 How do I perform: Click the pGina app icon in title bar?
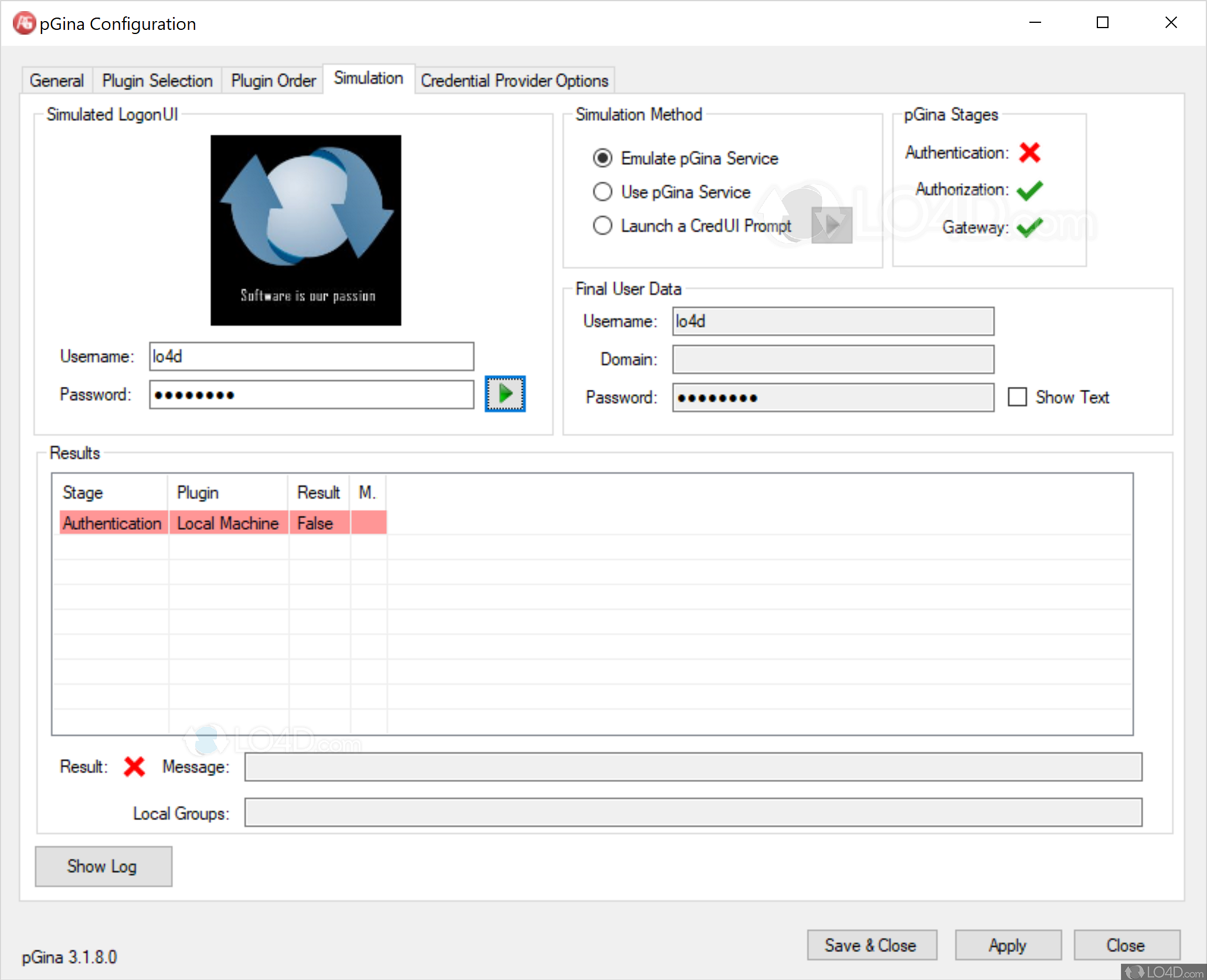coord(24,23)
